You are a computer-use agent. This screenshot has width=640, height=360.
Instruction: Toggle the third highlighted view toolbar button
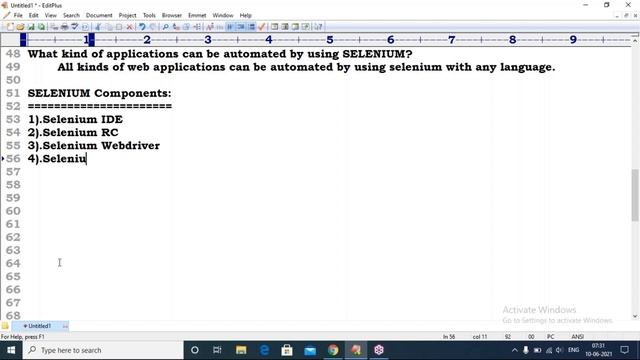(251, 27)
